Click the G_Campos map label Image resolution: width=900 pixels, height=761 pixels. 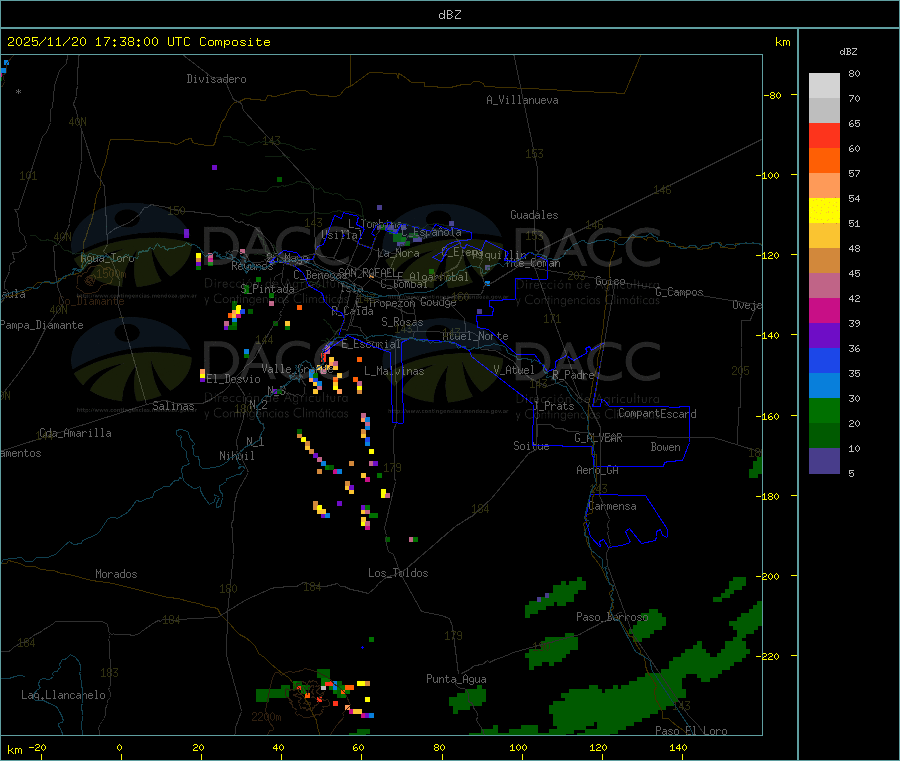tap(680, 292)
